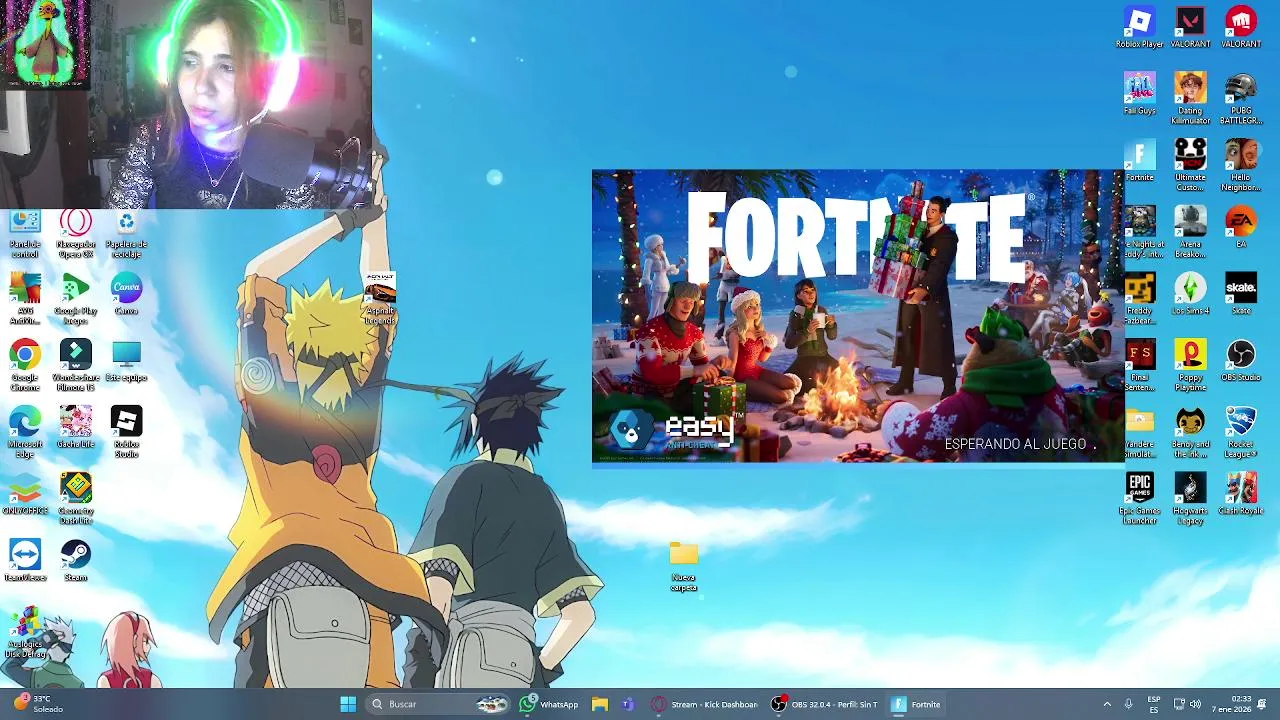1280x720 pixels.
Task: Select the AVG AntiVirus desktop icon
Action: point(25,299)
